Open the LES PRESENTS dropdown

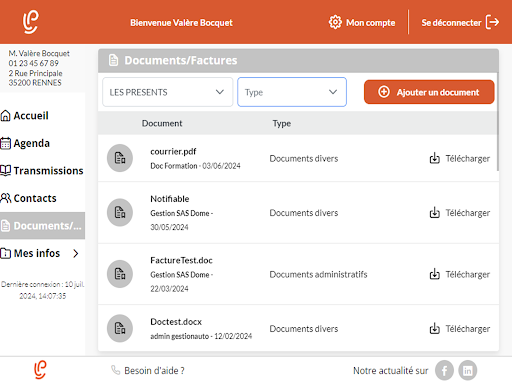click(167, 92)
